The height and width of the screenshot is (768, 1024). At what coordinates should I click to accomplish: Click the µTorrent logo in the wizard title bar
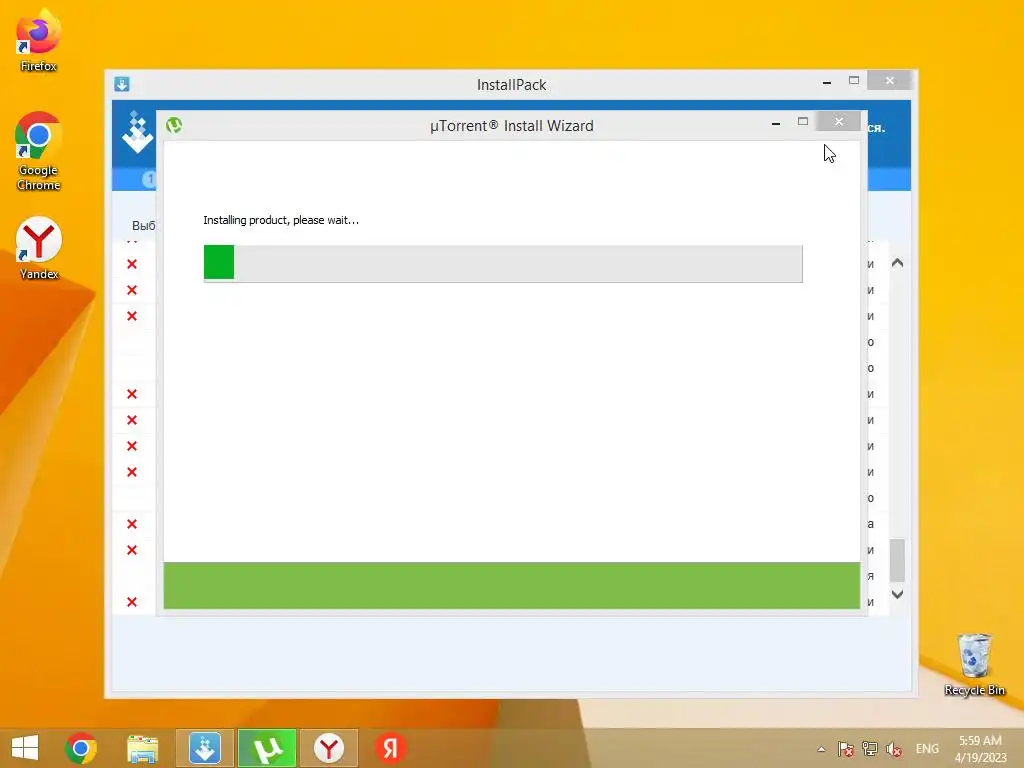pyautogui.click(x=174, y=125)
